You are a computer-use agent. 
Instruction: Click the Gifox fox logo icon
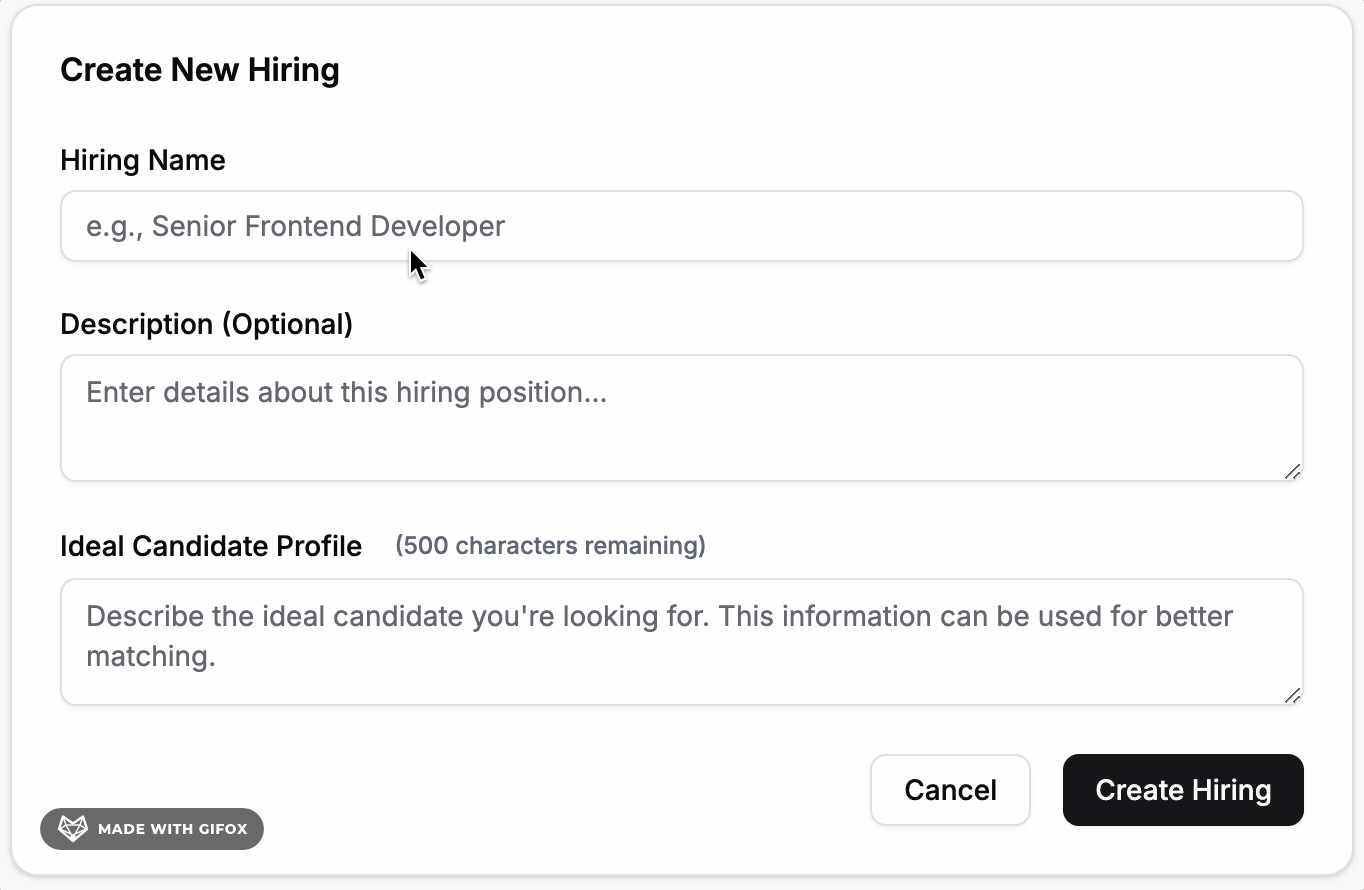coord(72,829)
